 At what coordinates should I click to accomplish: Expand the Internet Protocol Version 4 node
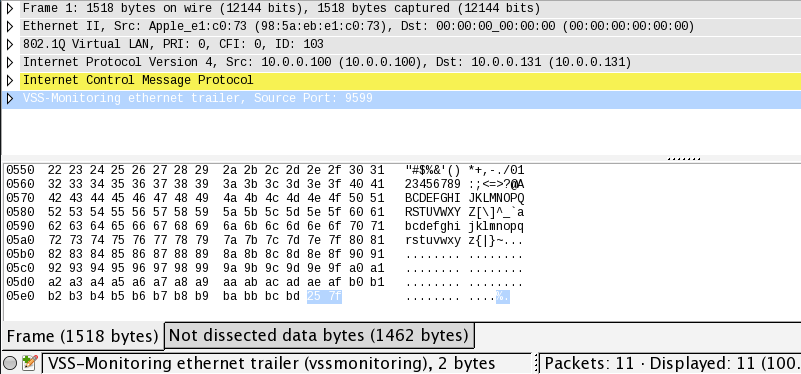click(x=9, y=62)
